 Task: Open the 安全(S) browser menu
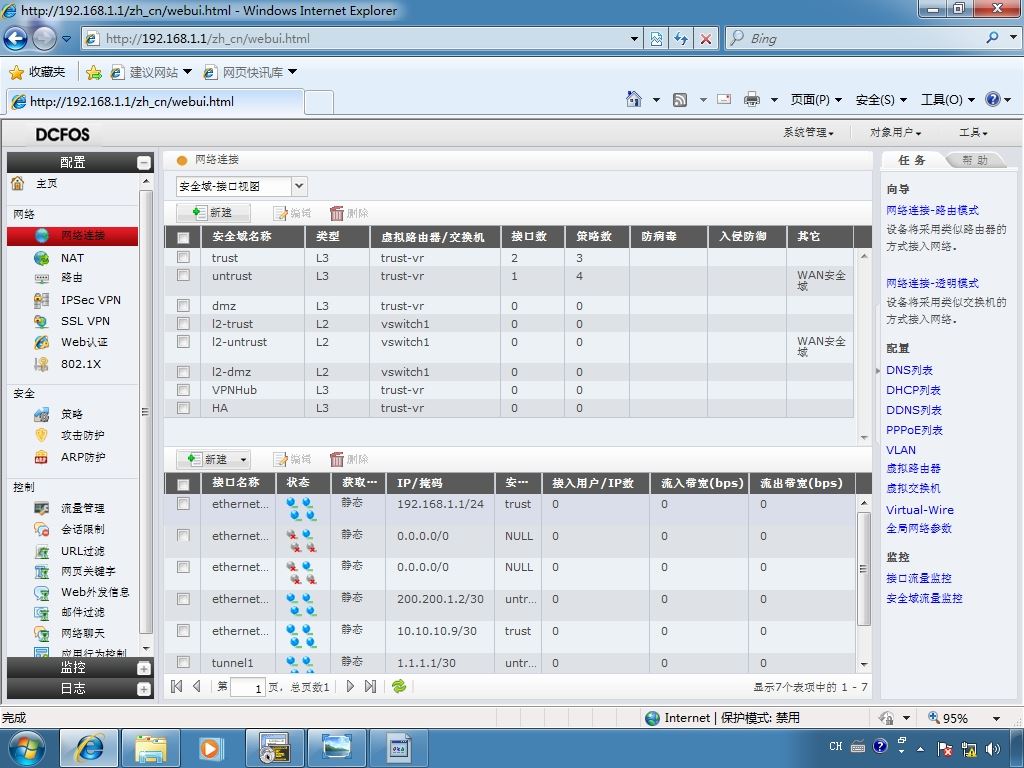881,100
